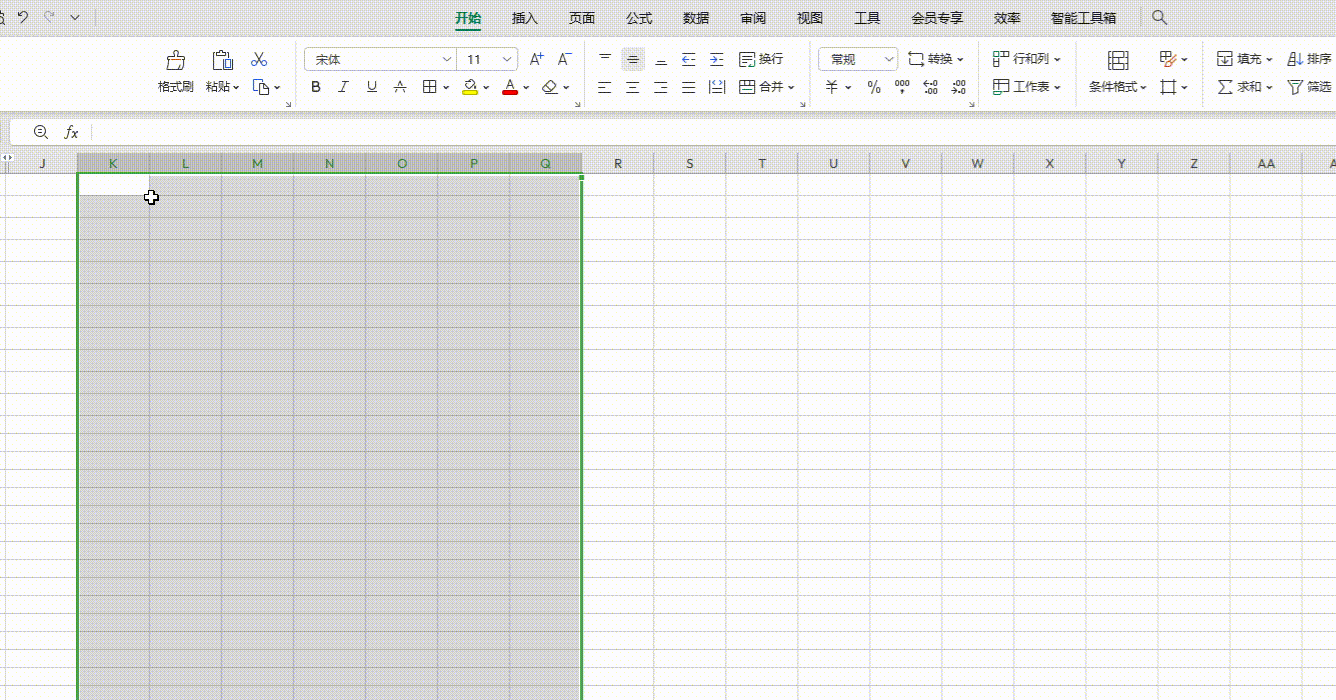Click the fx insert function icon
The image size is (1336, 700).
click(71, 132)
